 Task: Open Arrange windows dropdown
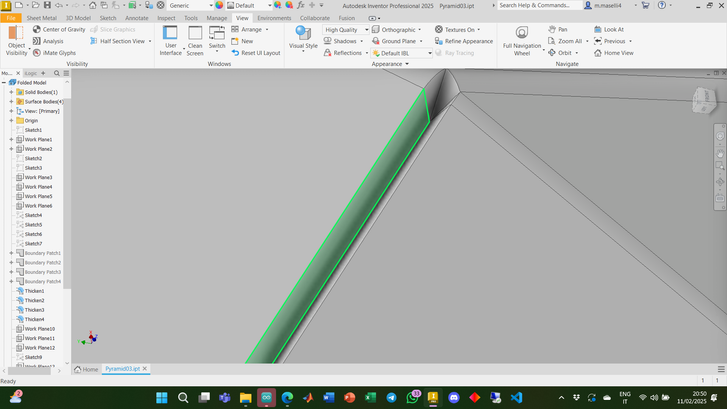pos(249,29)
